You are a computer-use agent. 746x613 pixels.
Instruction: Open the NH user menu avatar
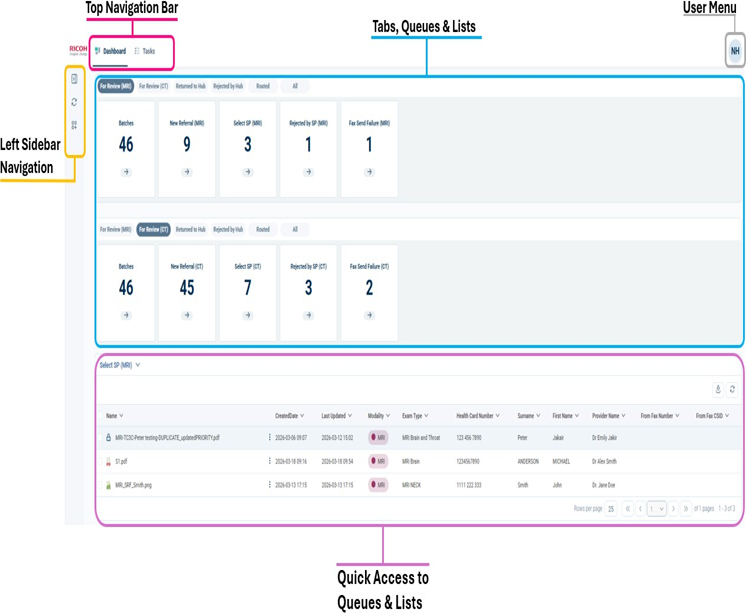click(735, 51)
